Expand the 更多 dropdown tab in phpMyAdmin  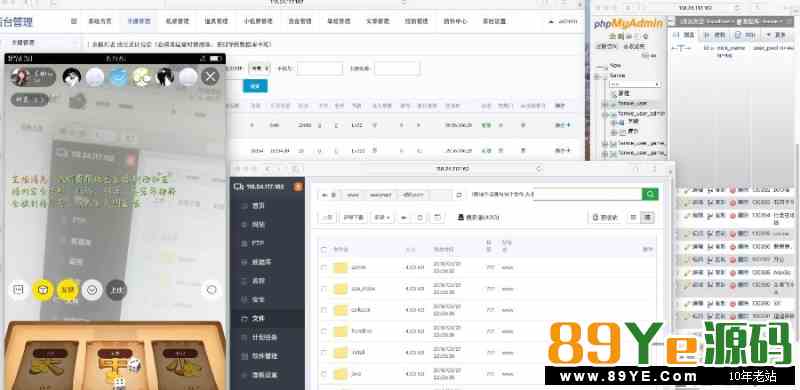pos(776,35)
